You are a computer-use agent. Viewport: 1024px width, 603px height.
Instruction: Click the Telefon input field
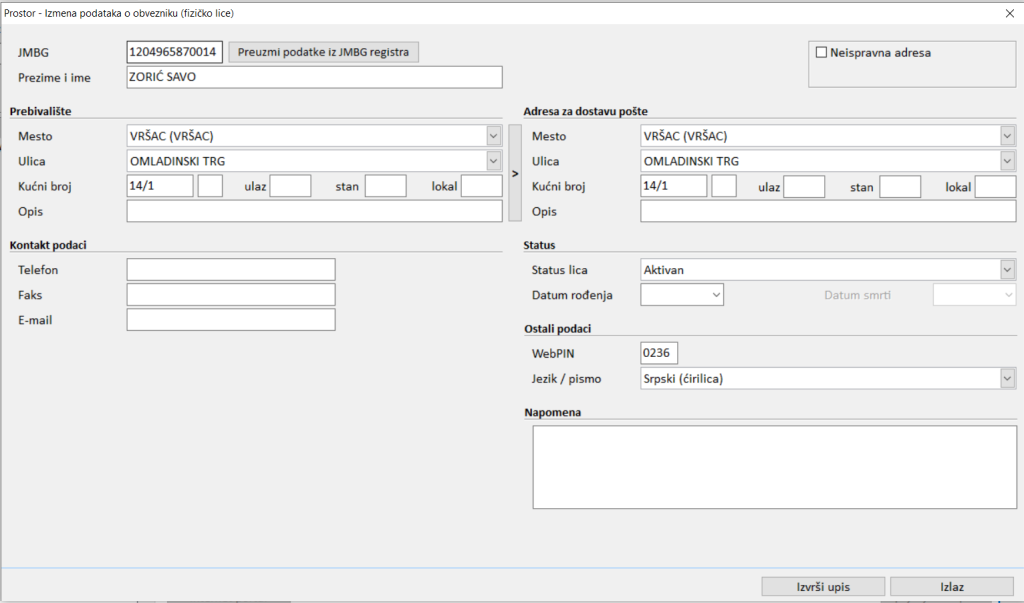tap(231, 270)
